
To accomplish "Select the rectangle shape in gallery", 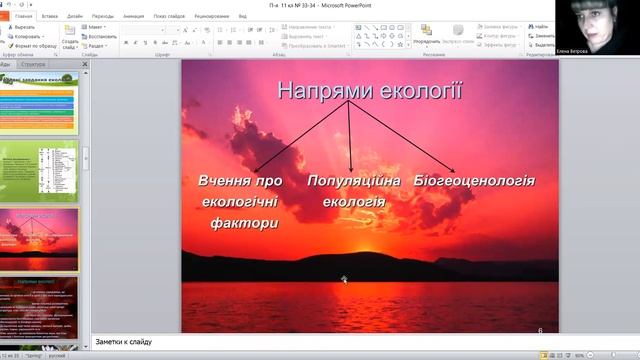I will (x=384, y=28).
